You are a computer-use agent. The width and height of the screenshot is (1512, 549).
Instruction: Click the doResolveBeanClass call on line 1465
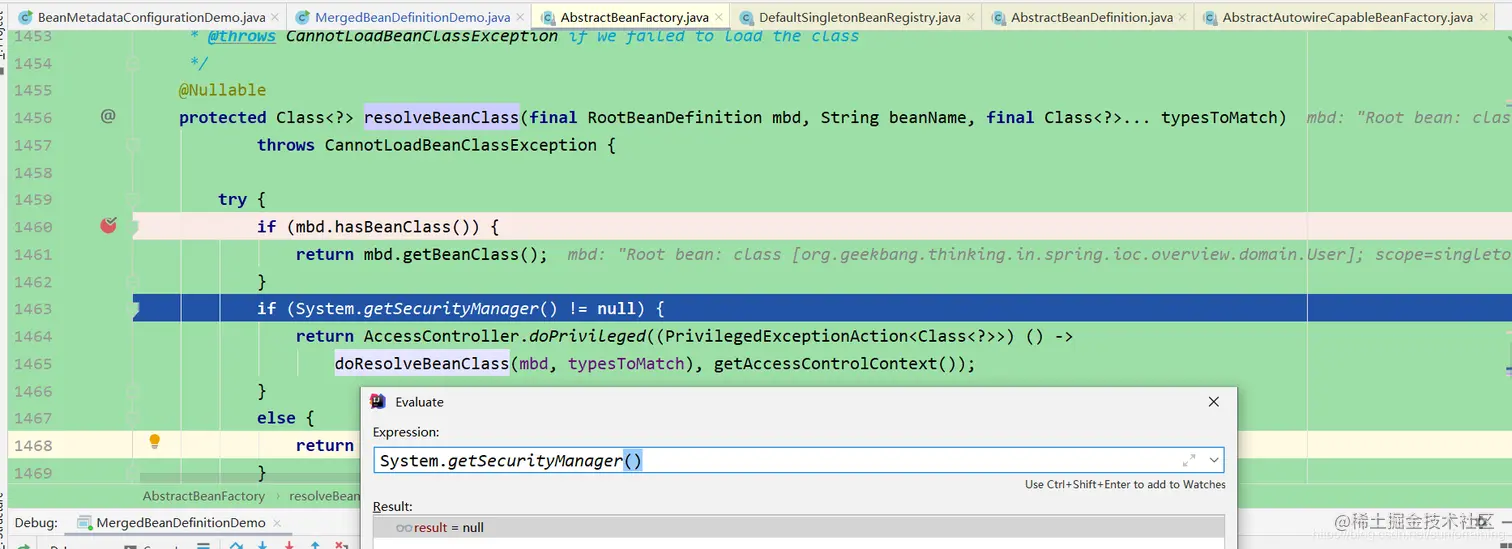[422, 364]
